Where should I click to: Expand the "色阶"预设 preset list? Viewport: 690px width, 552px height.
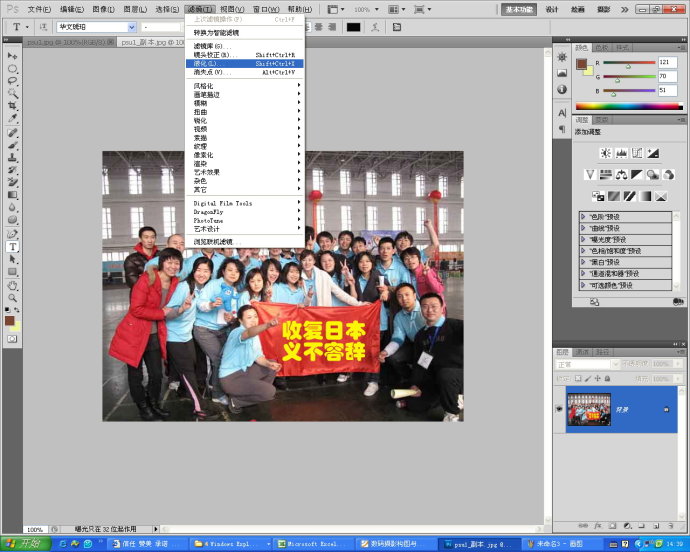pos(584,216)
